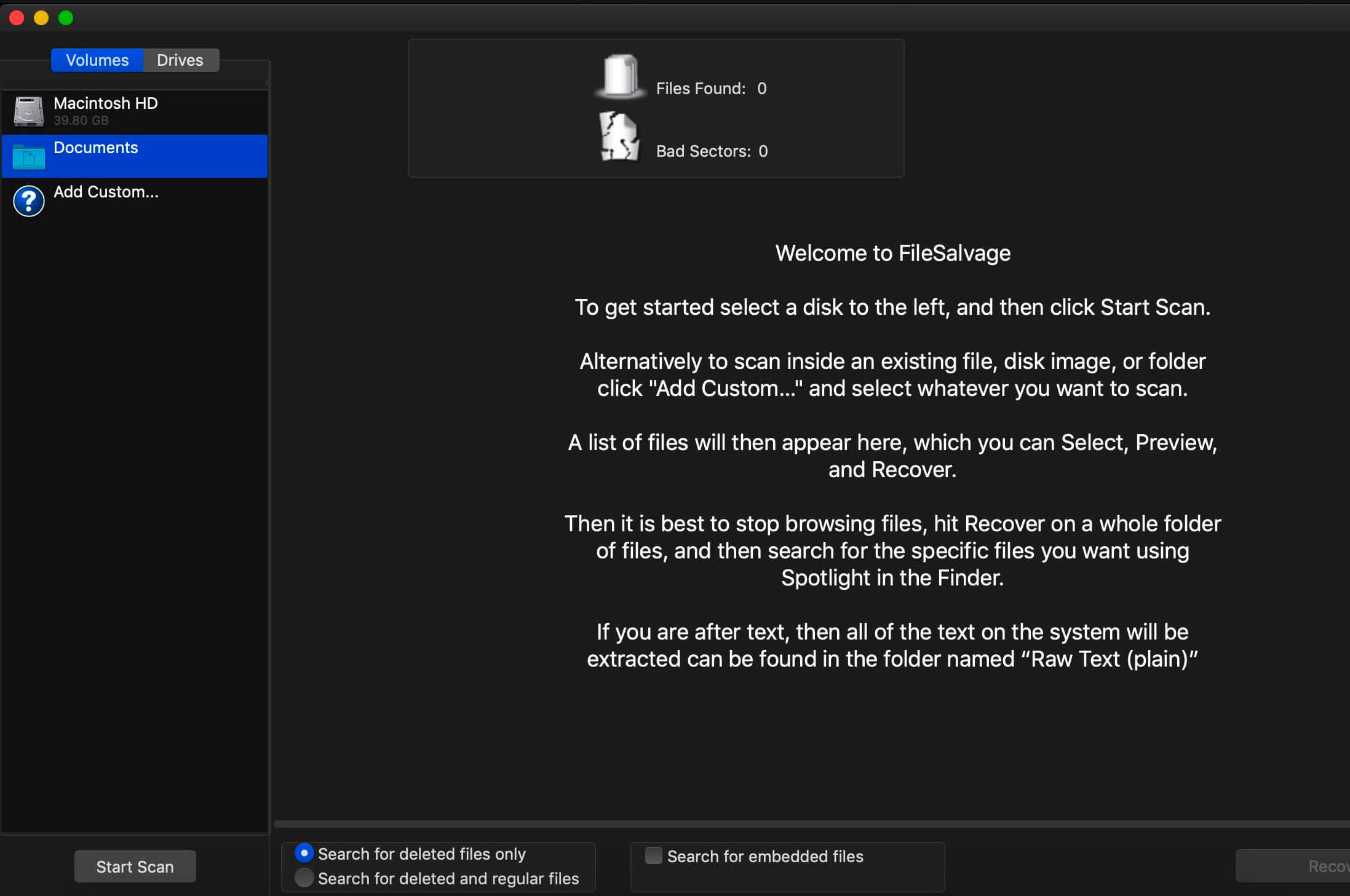
Task: Switch to the Volumes tab
Action: point(97,60)
